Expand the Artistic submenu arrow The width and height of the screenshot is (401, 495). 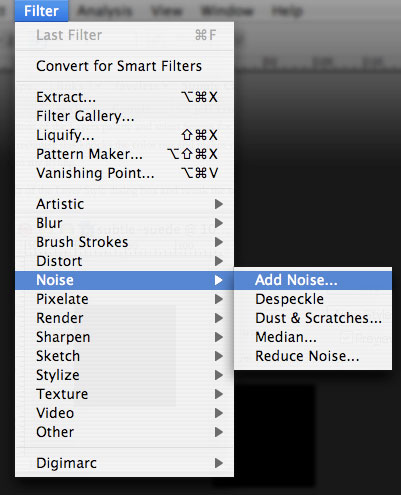[219, 204]
